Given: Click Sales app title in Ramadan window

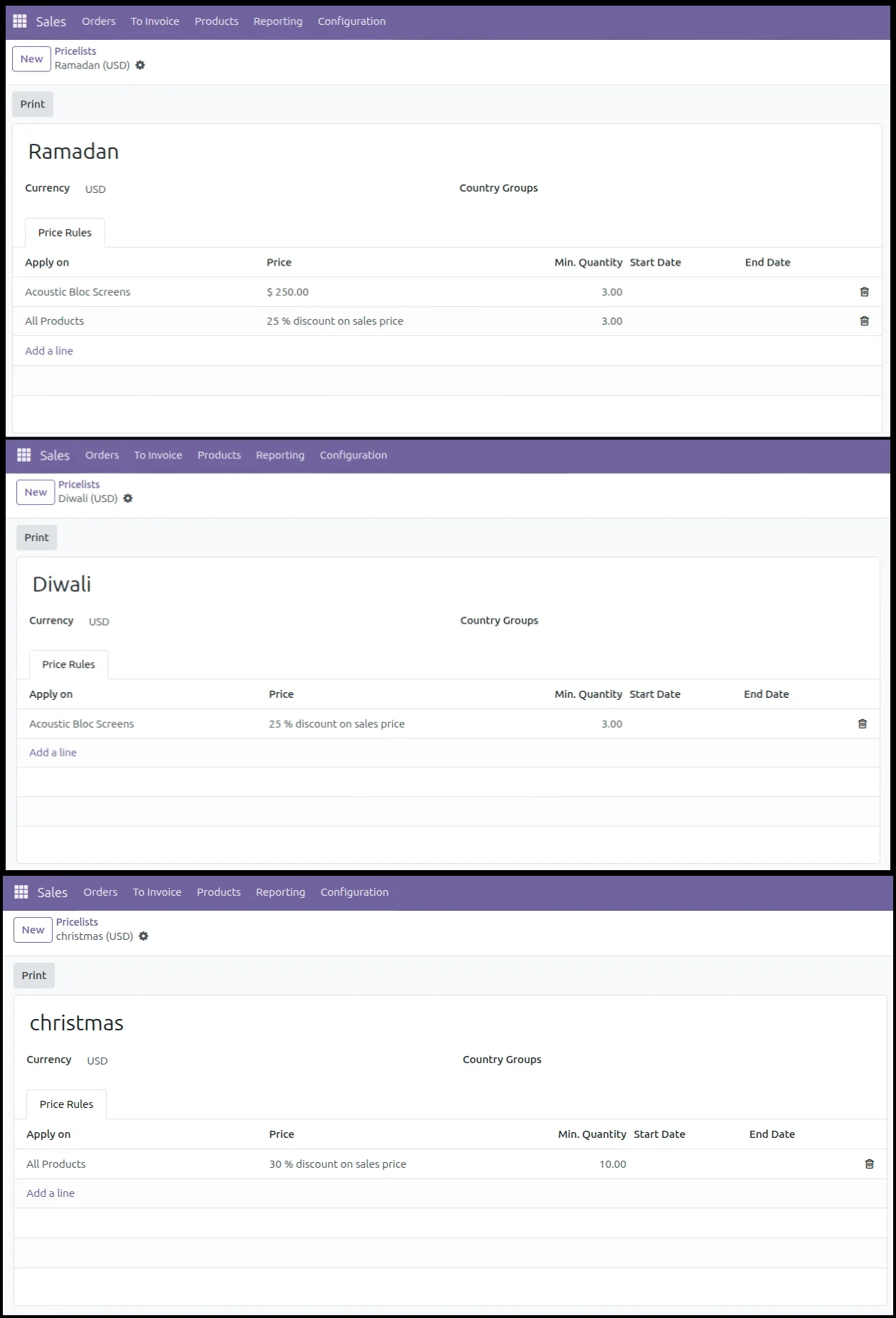Looking at the screenshot, I should (51, 21).
